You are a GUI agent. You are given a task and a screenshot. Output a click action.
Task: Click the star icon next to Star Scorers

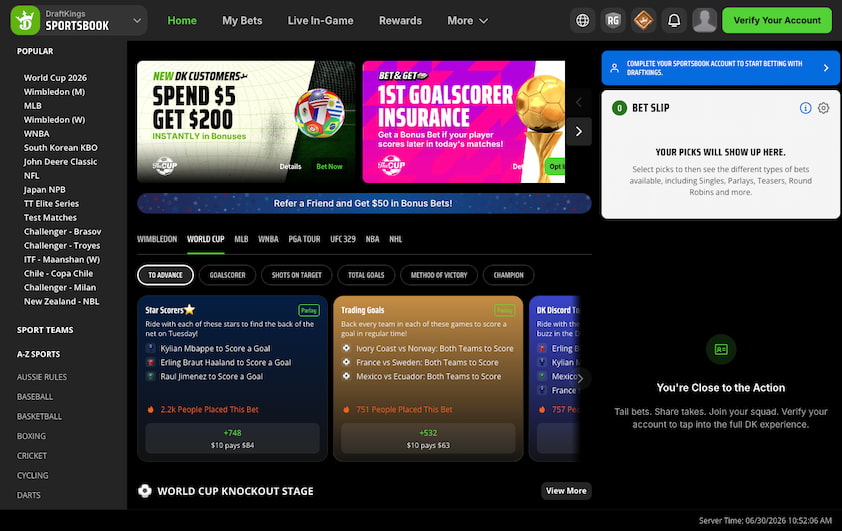coord(190,309)
